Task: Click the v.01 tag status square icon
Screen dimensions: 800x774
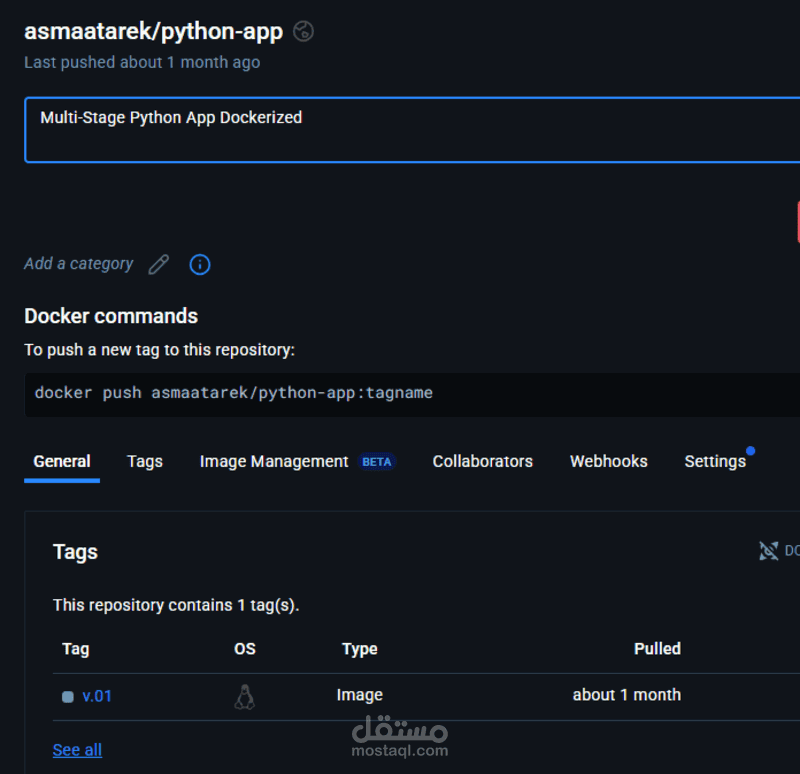Action: [x=68, y=696]
